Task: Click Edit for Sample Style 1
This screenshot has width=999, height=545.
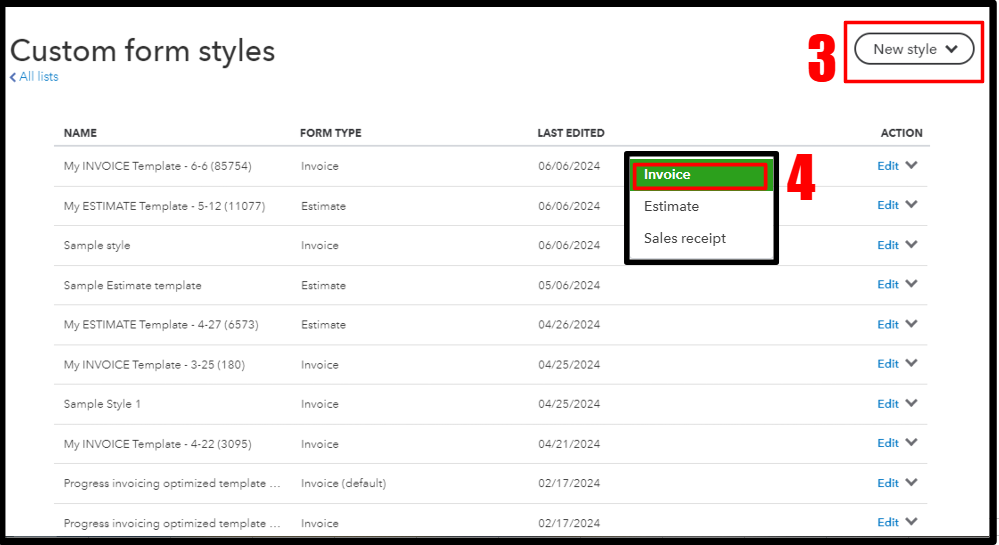Action: click(x=887, y=404)
